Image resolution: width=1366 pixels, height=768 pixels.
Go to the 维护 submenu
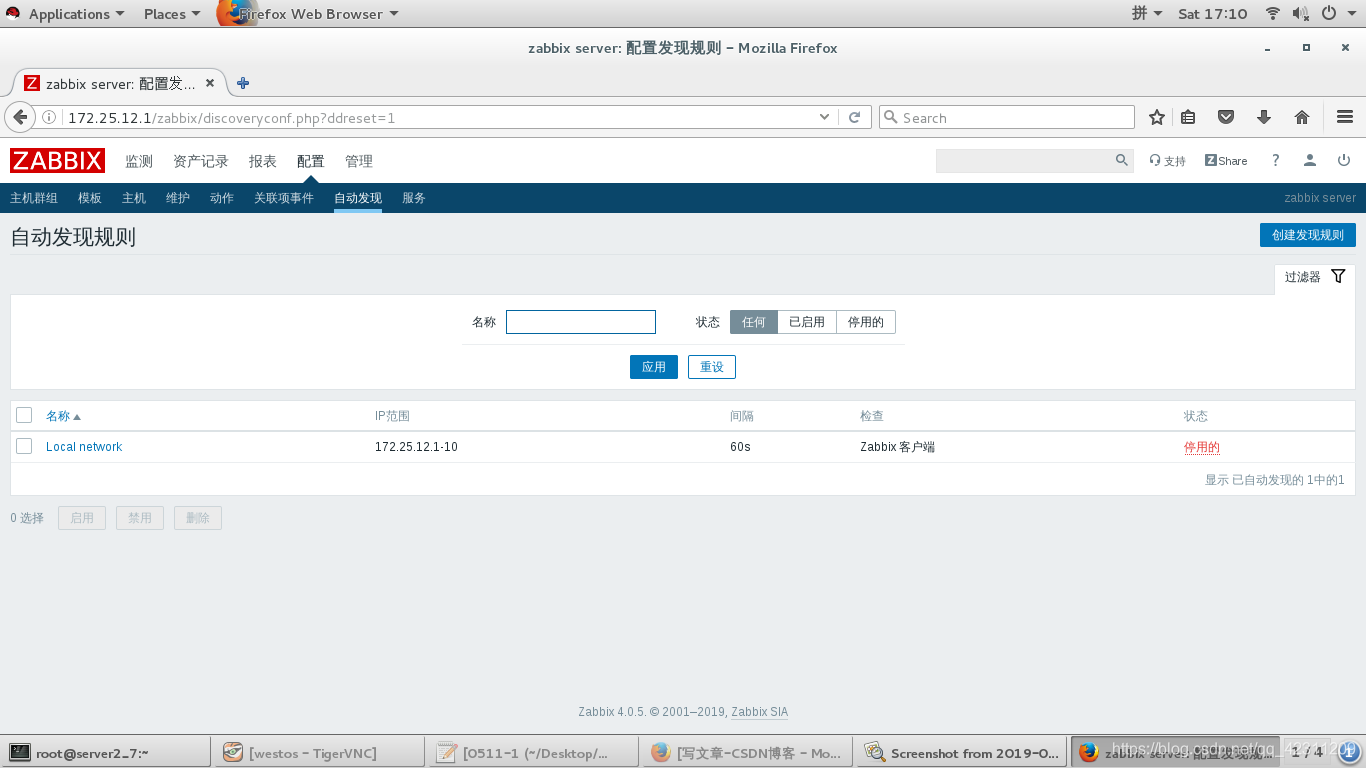click(178, 198)
